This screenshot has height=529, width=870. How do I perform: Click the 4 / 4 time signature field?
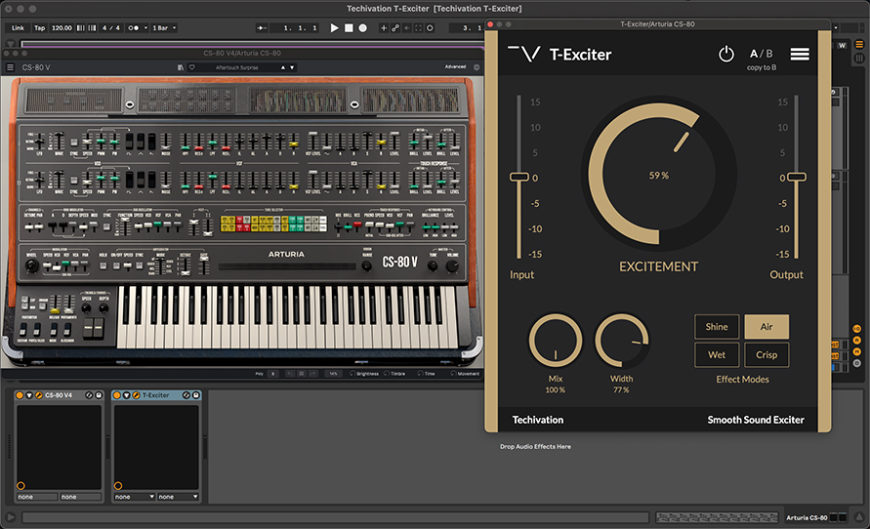111,28
